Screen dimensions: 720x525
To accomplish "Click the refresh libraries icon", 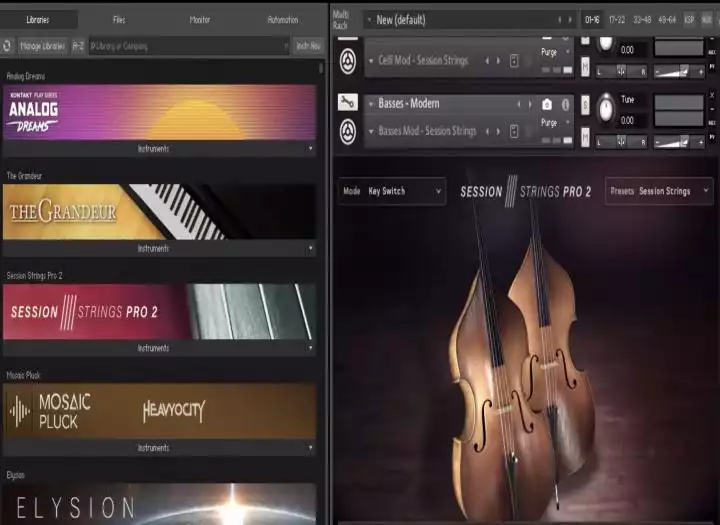I will [7, 46].
